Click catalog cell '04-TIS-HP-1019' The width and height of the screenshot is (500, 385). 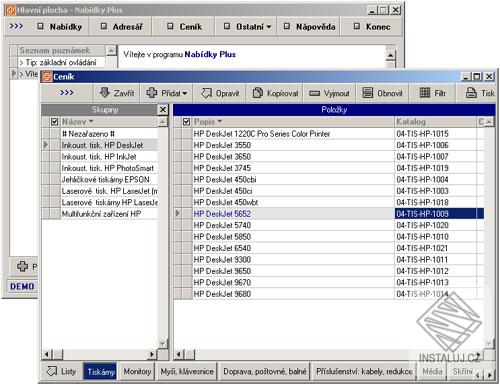tap(435, 168)
